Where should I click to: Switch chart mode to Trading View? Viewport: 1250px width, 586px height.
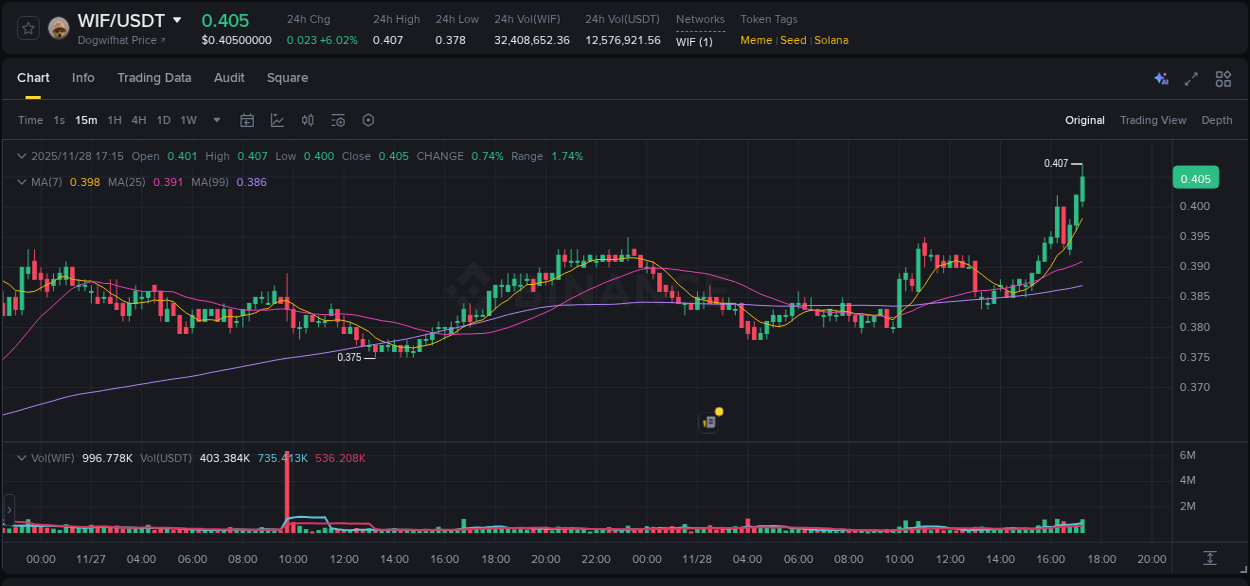pos(1152,120)
